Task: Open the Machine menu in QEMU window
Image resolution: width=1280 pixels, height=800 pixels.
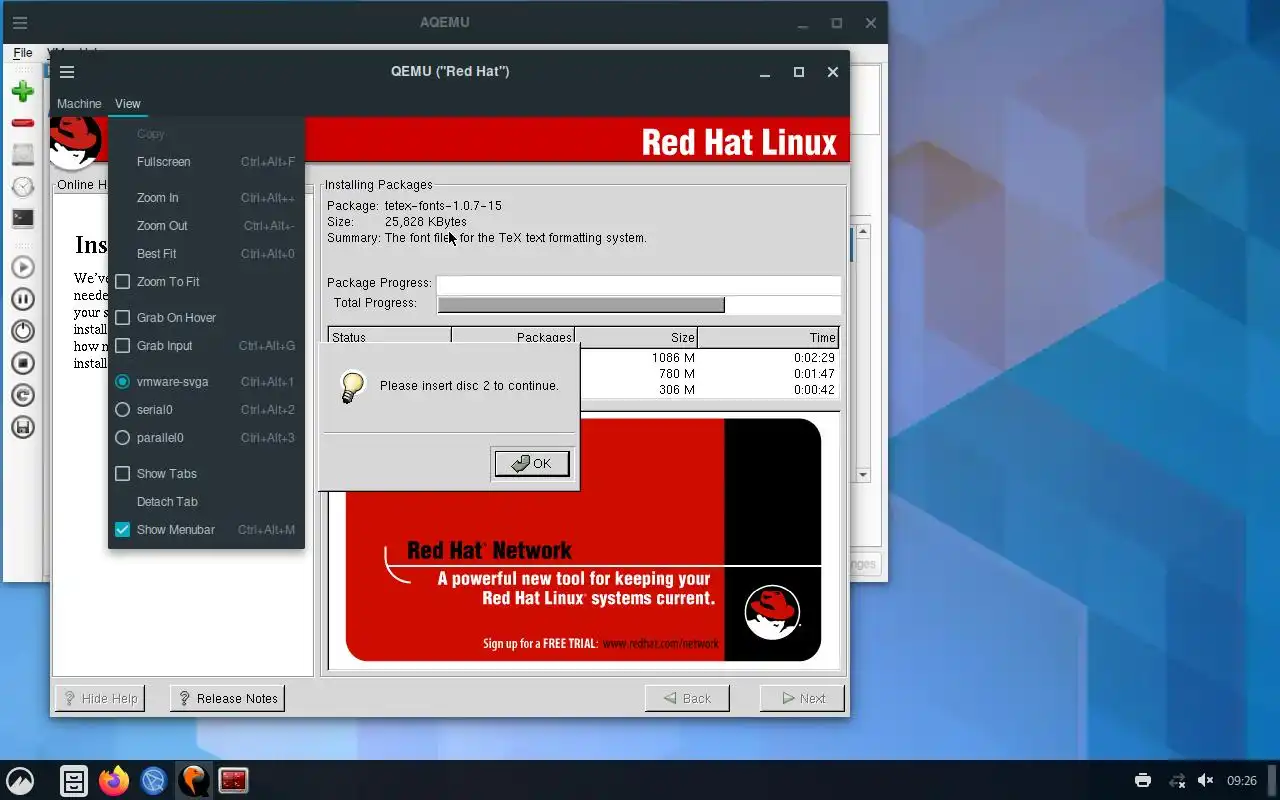Action: click(x=79, y=104)
